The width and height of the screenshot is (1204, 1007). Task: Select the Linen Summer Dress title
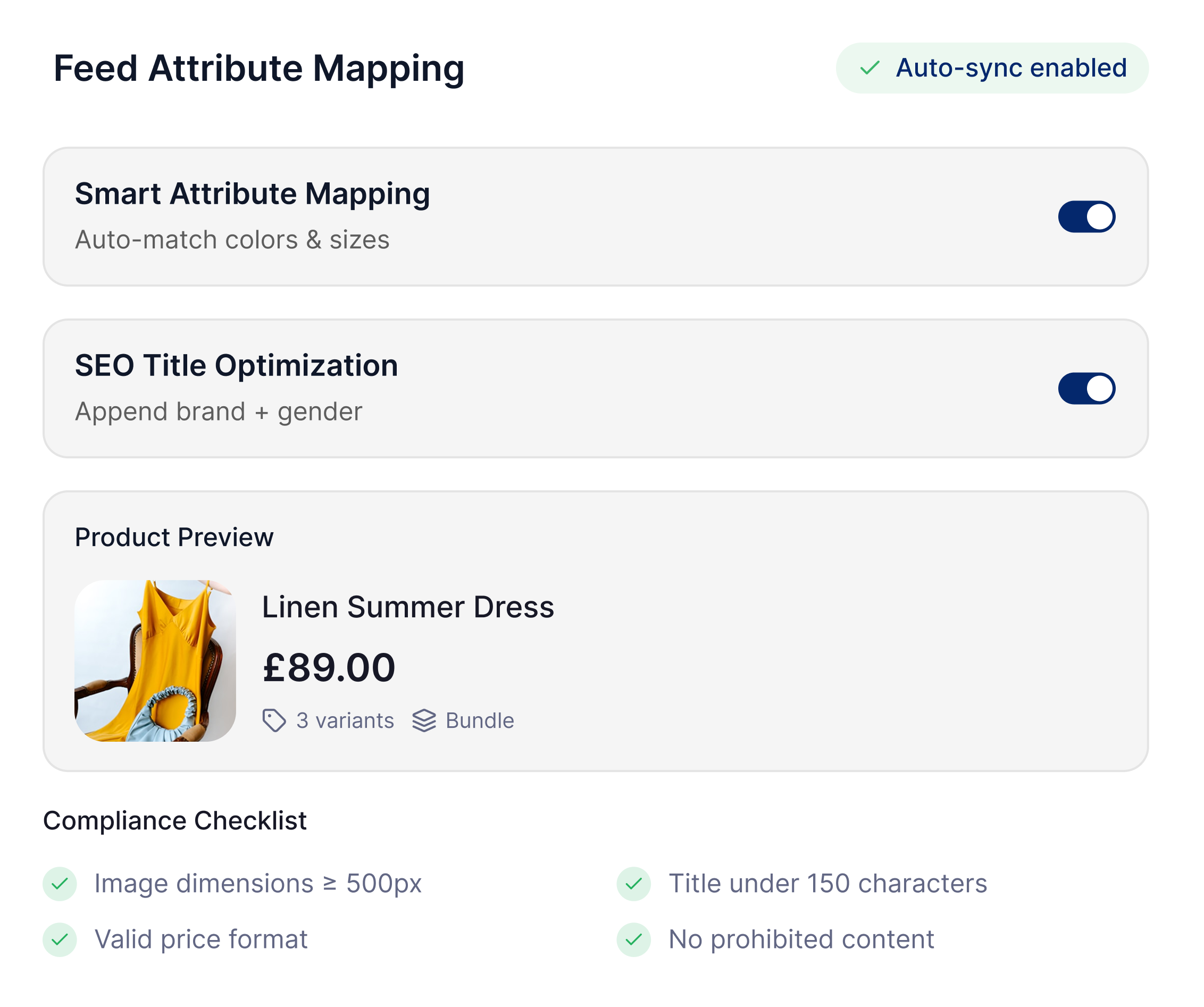pos(408,607)
